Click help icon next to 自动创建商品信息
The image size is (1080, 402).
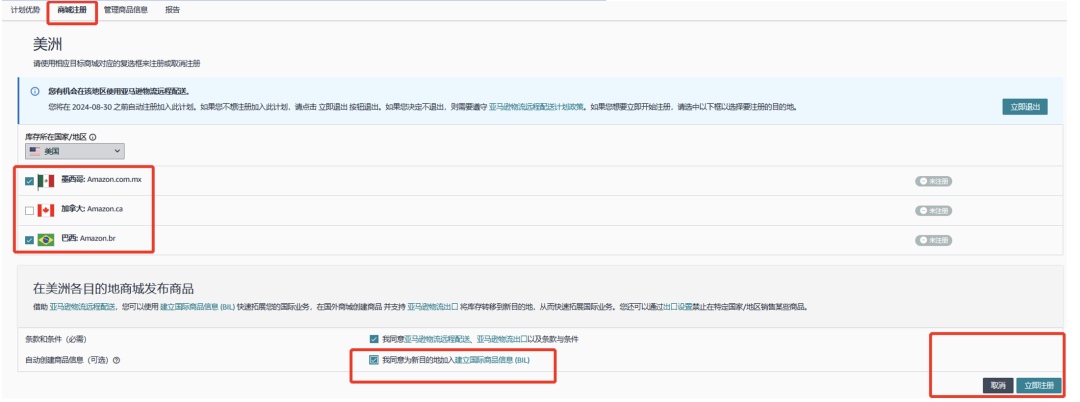coord(116,360)
